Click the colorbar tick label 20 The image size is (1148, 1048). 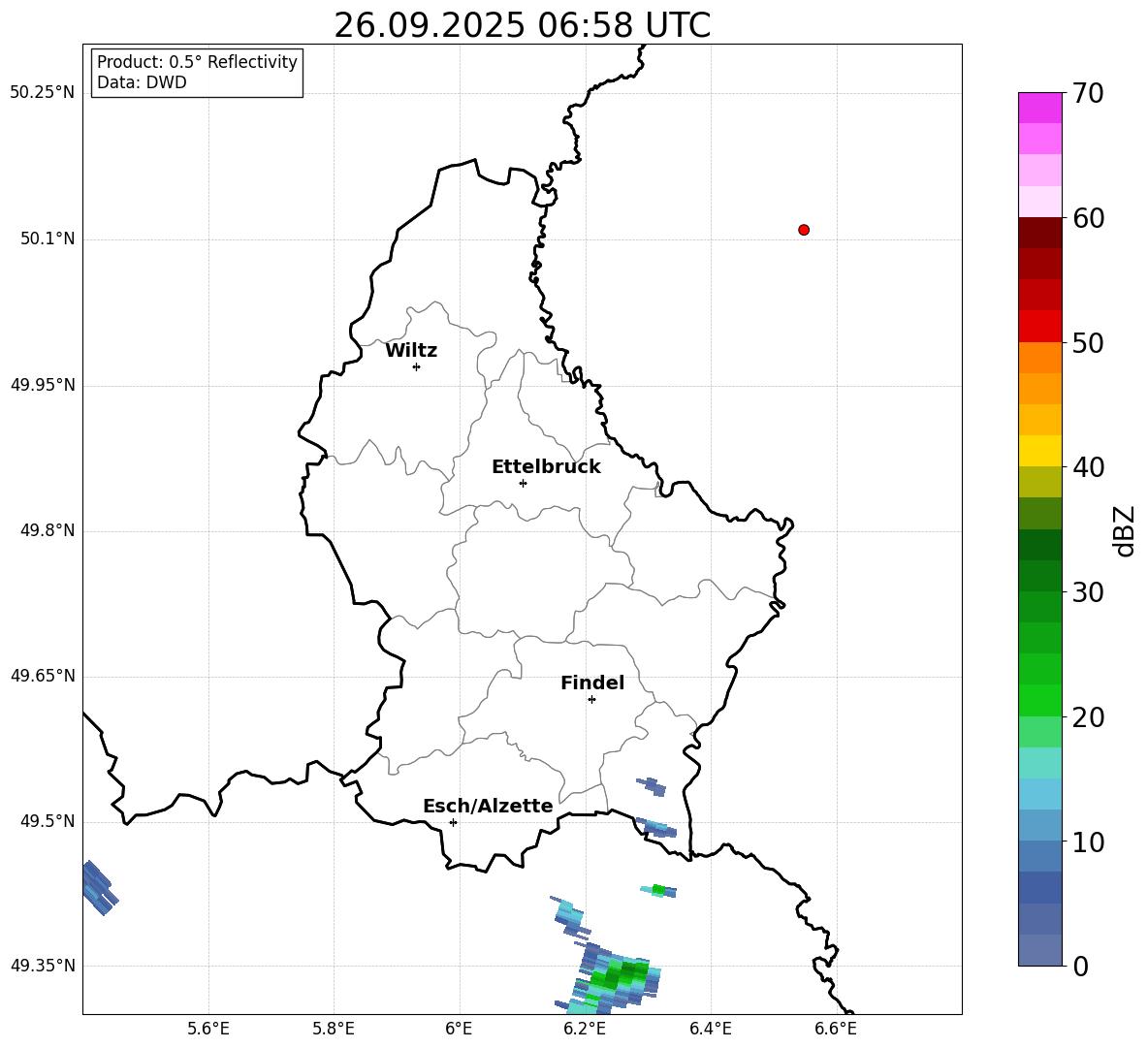pyautogui.click(x=1088, y=717)
